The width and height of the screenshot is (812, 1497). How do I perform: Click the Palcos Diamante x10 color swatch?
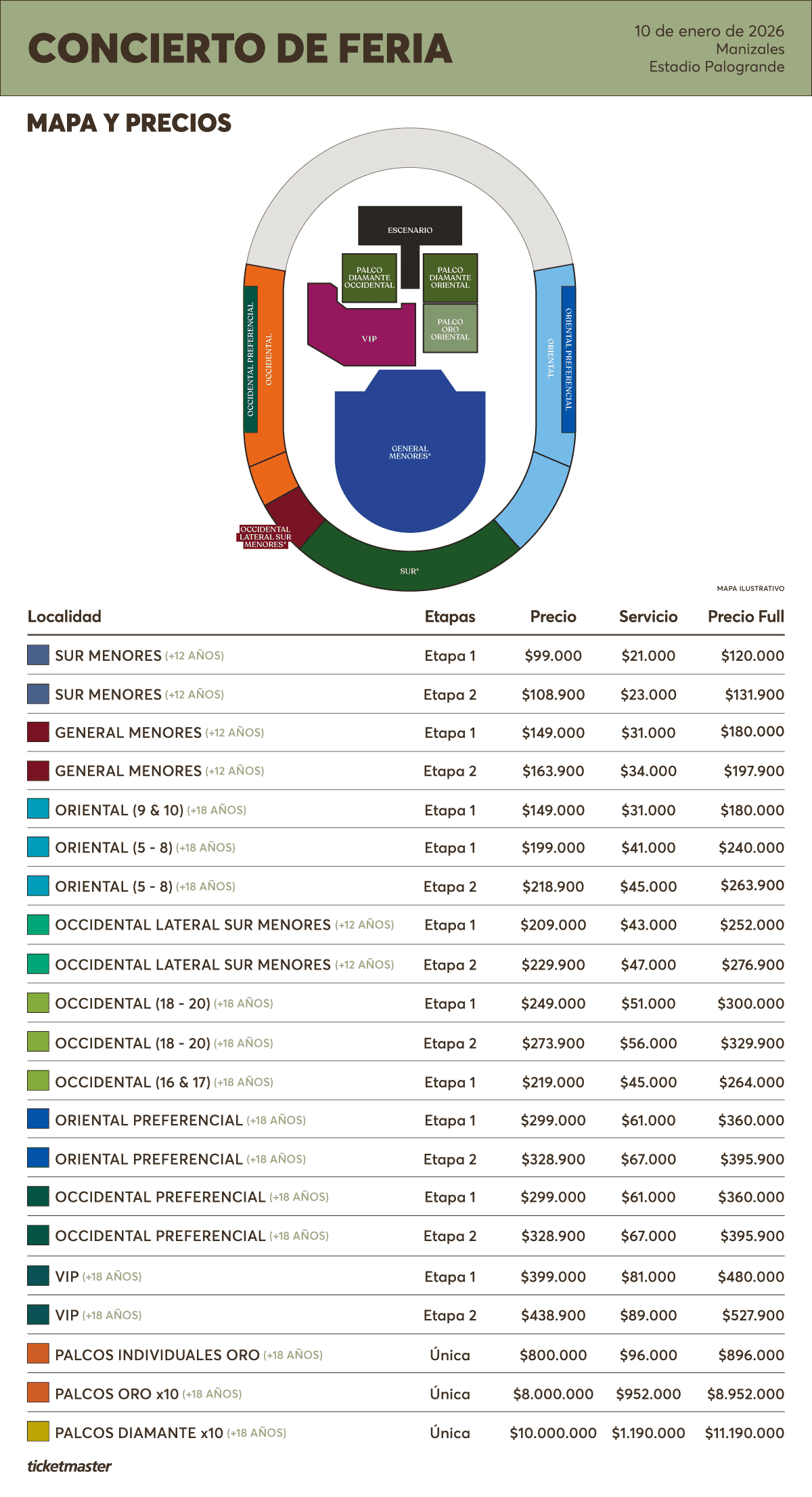click(x=38, y=1431)
